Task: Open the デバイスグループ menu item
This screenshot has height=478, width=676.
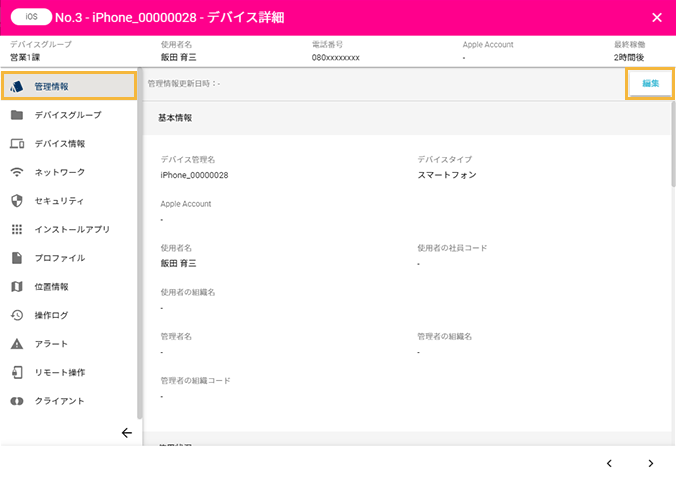Action: [x=69, y=115]
